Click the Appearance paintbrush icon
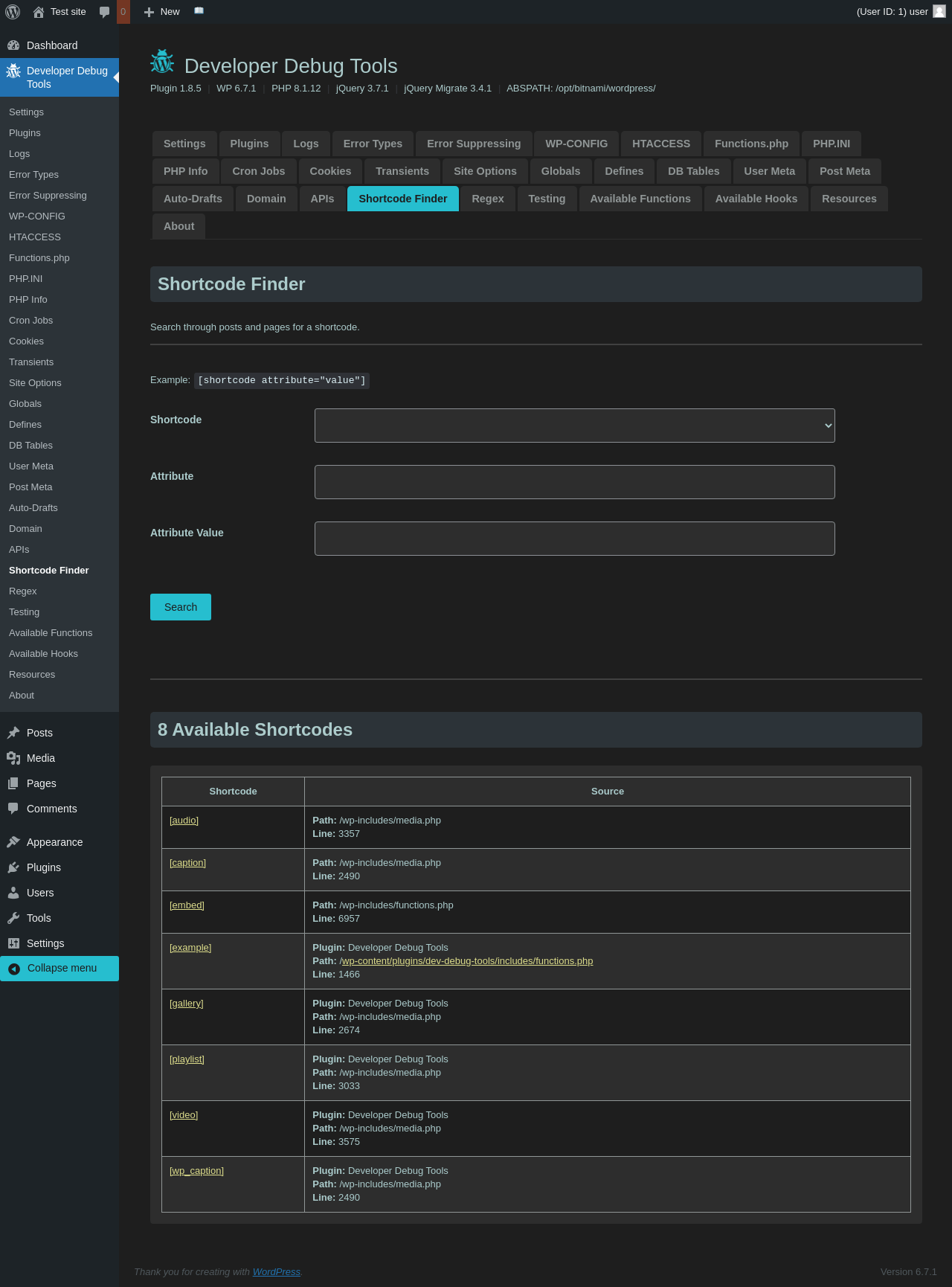This screenshot has height=1287, width=952. [13, 842]
